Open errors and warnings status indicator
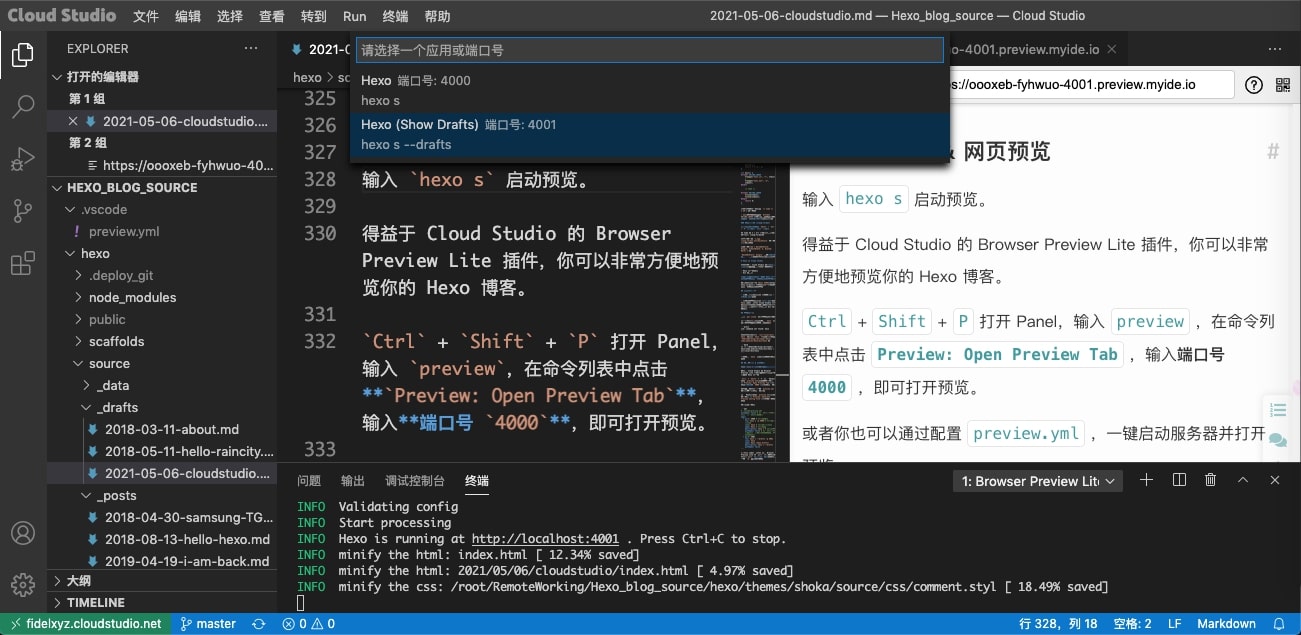 coord(308,624)
